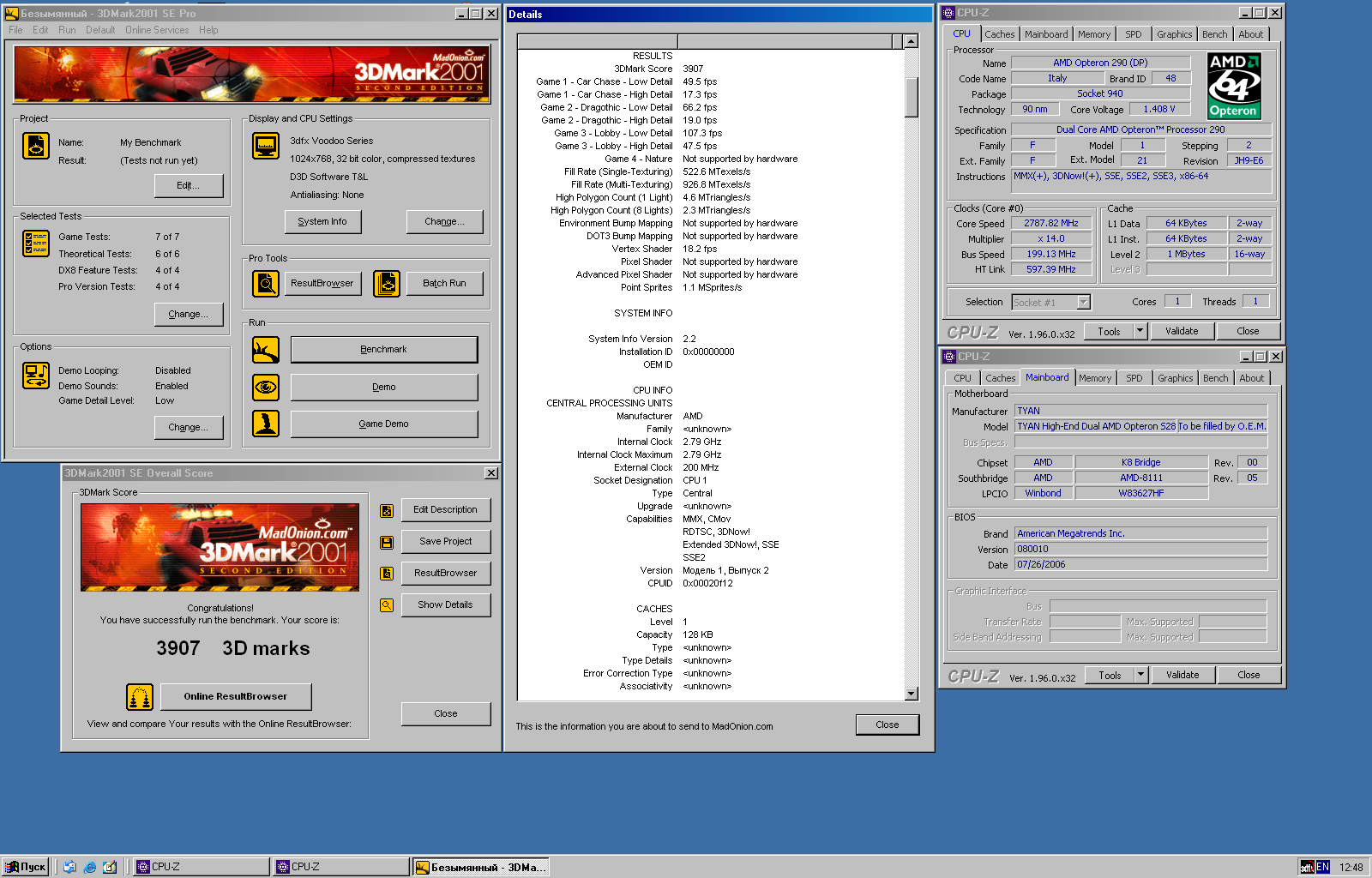The width and height of the screenshot is (1372, 878).
Task: Click the Benchmark run icon
Action: 266,350
